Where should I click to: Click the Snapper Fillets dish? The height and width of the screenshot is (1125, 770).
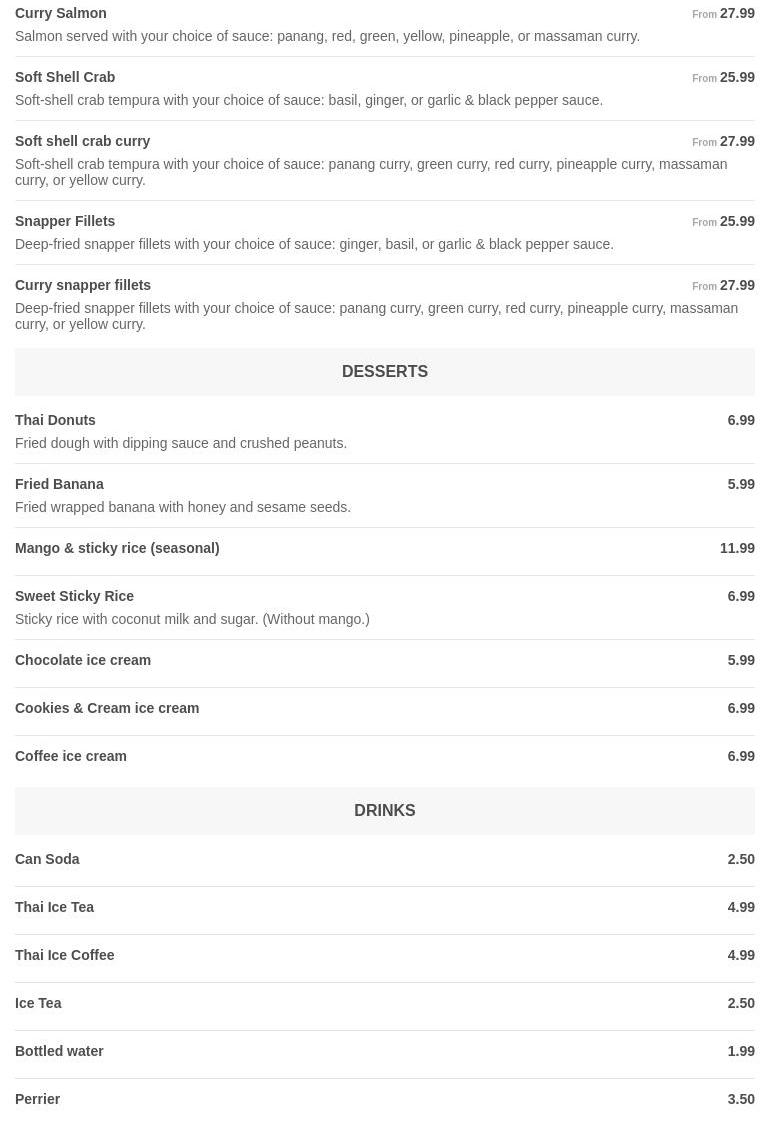point(65,221)
